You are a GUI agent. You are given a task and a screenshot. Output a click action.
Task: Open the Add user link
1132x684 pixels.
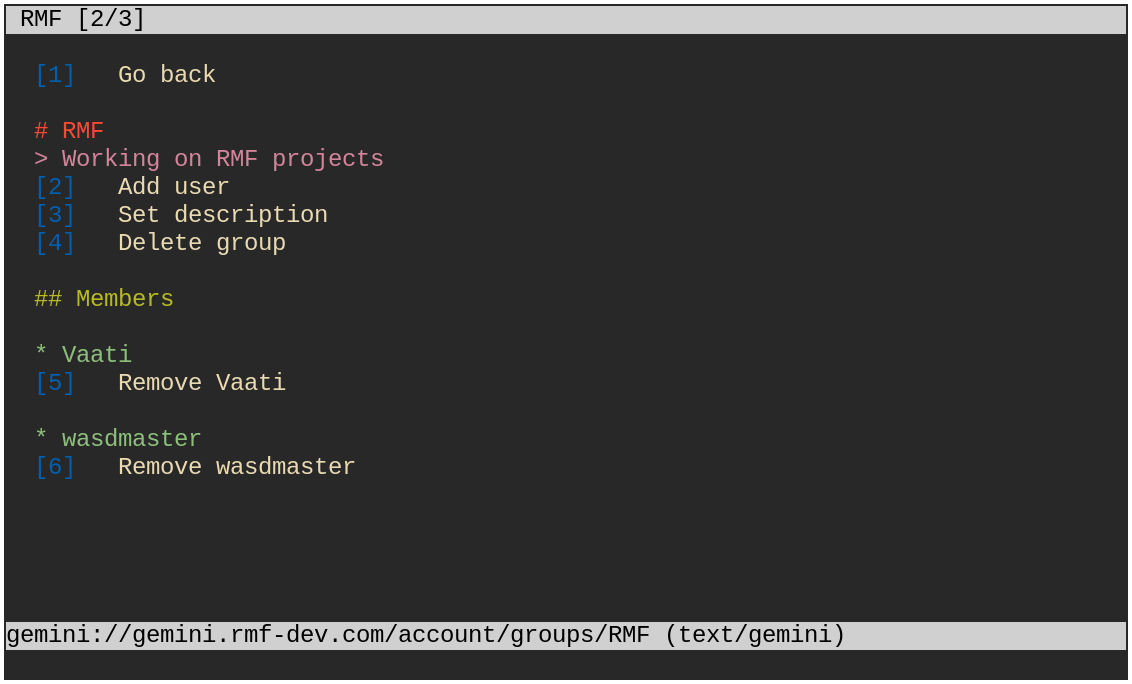point(173,186)
